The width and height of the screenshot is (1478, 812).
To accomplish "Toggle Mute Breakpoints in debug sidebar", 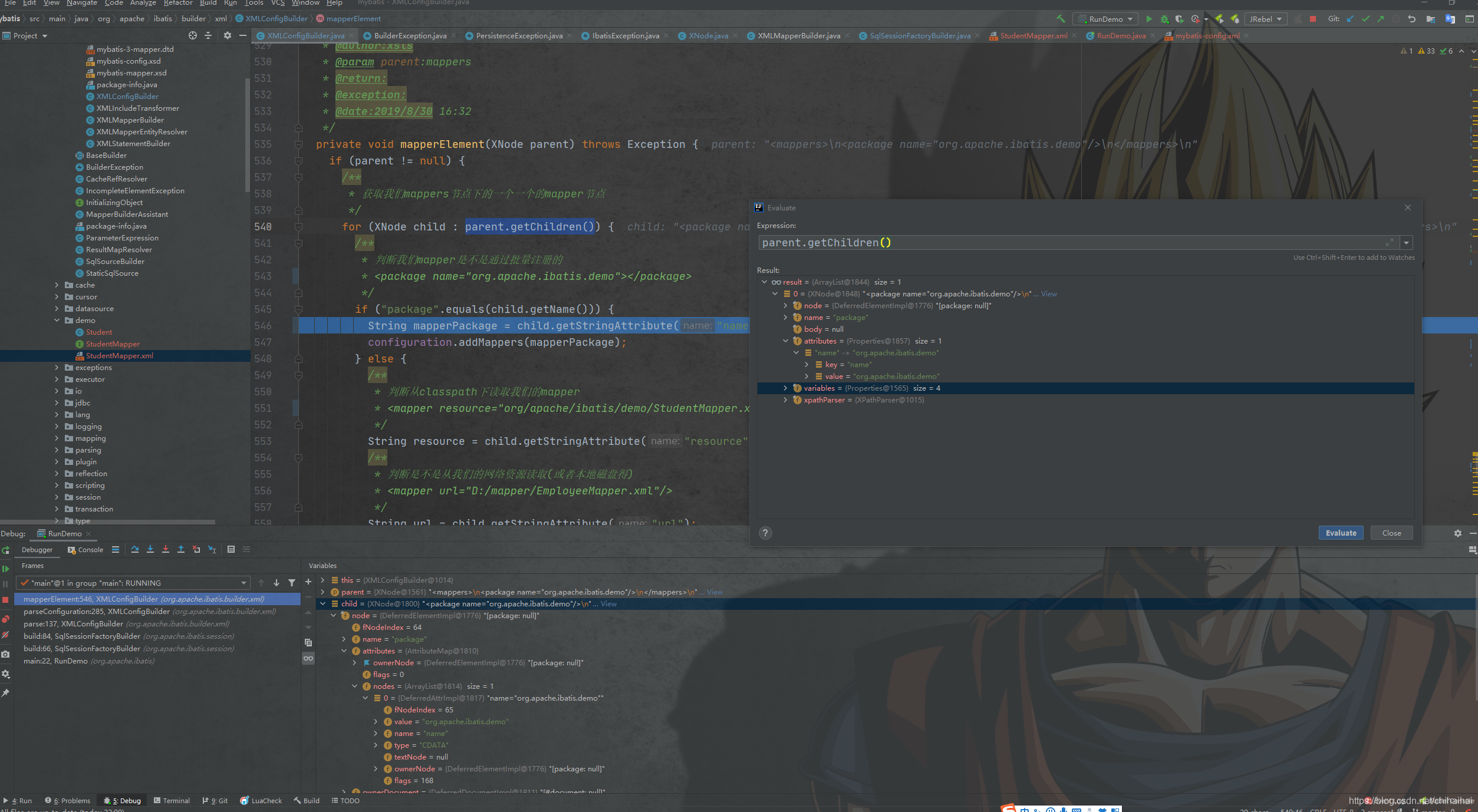I will 5,635.
